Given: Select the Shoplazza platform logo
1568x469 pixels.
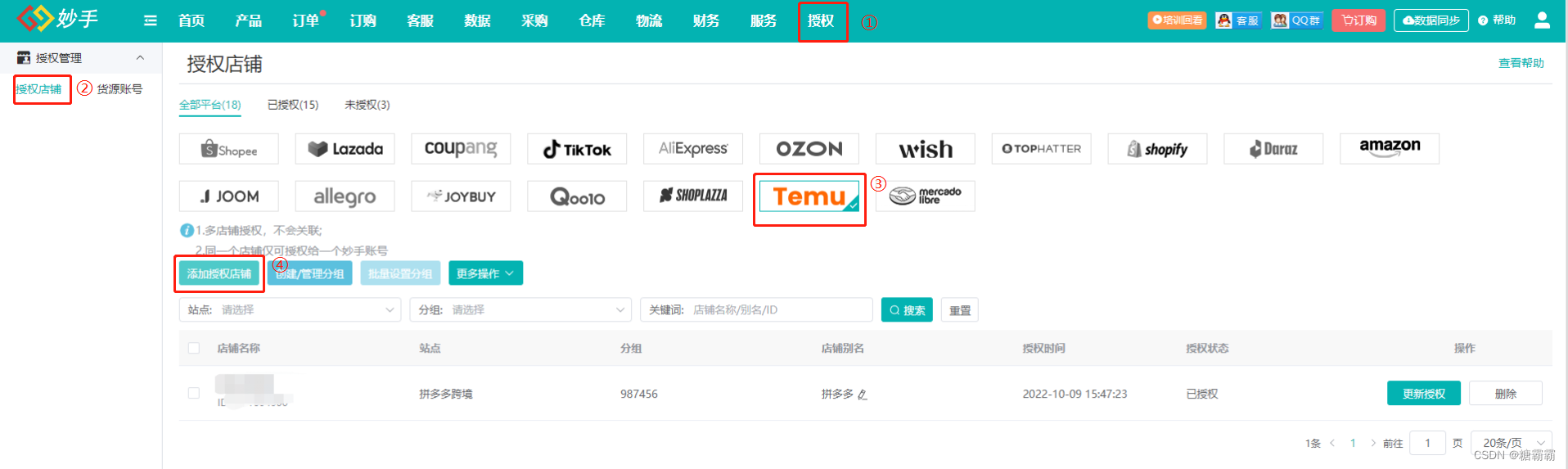Looking at the screenshot, I should pyautogui.click(x=693, y=196).
